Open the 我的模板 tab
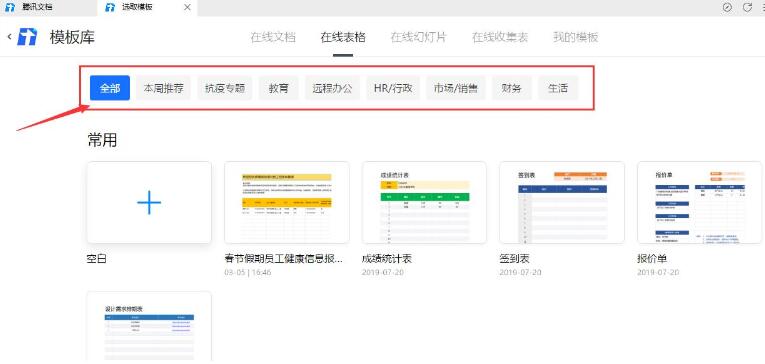The image size is (765, 364). click(x=576, y=37)
